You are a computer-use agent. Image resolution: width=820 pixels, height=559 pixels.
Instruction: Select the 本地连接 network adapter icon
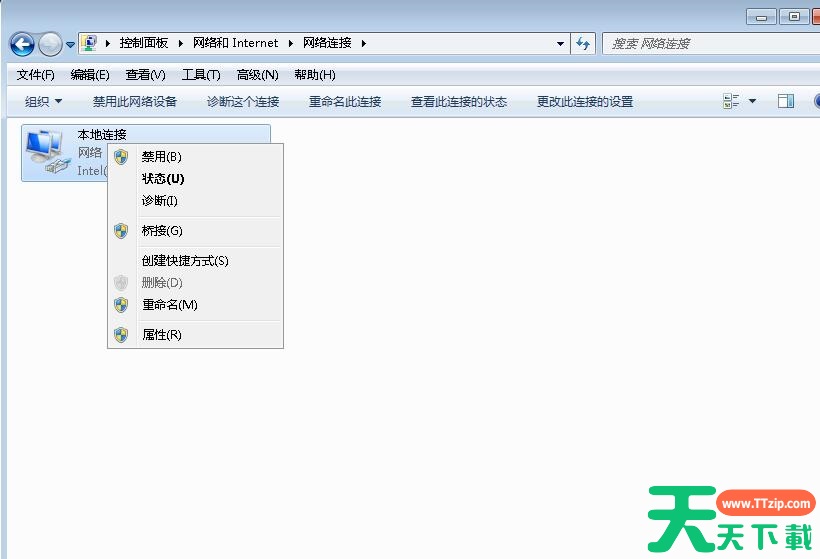pos(48,152)
